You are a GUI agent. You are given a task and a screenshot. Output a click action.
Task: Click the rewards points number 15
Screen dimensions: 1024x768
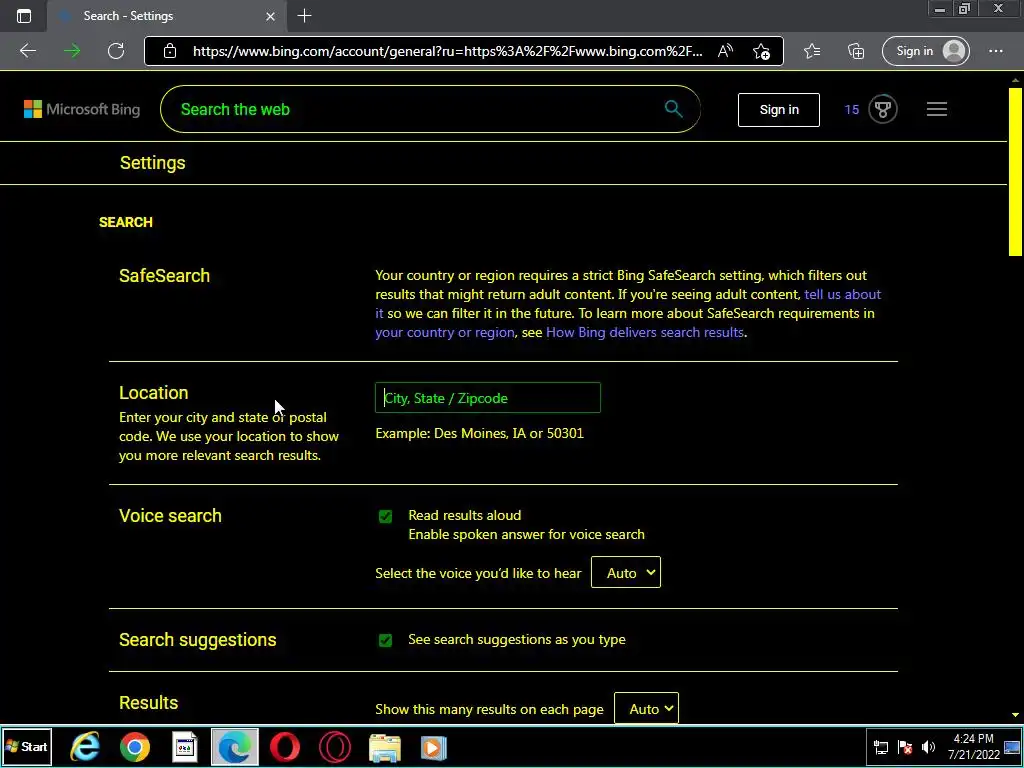pyautogui.click(x=851, y=110)
